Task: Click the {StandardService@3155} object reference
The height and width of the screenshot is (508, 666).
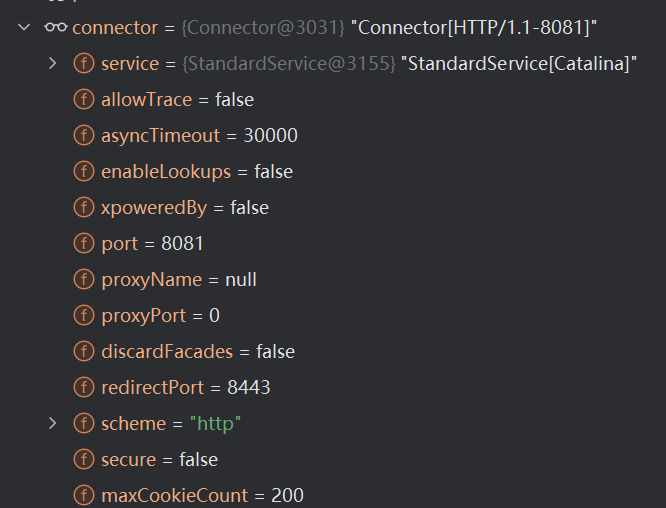Action: coord(288,64)
